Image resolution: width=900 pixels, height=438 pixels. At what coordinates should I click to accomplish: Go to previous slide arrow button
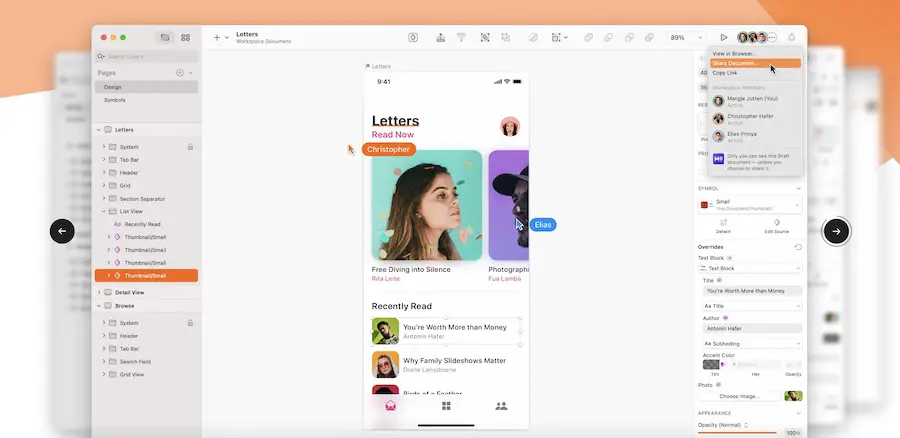click(x=62, y=231)
